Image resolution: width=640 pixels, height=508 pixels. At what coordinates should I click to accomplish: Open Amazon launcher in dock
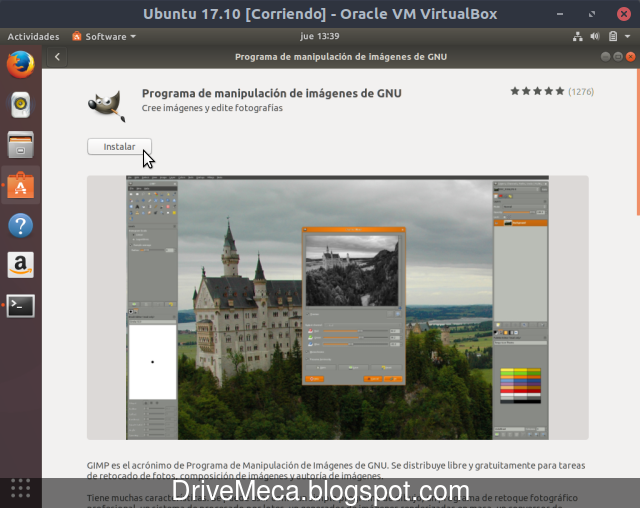pos(20,265)
